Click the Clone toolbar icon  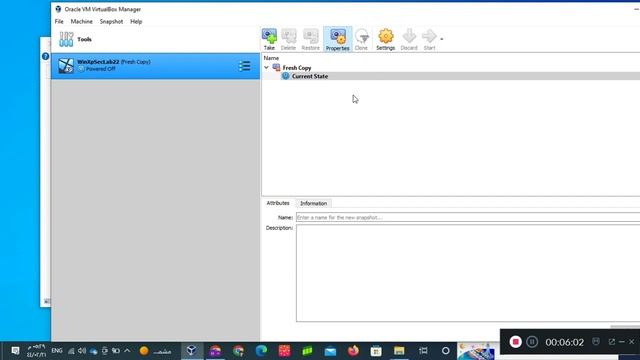tap(361, 39)
